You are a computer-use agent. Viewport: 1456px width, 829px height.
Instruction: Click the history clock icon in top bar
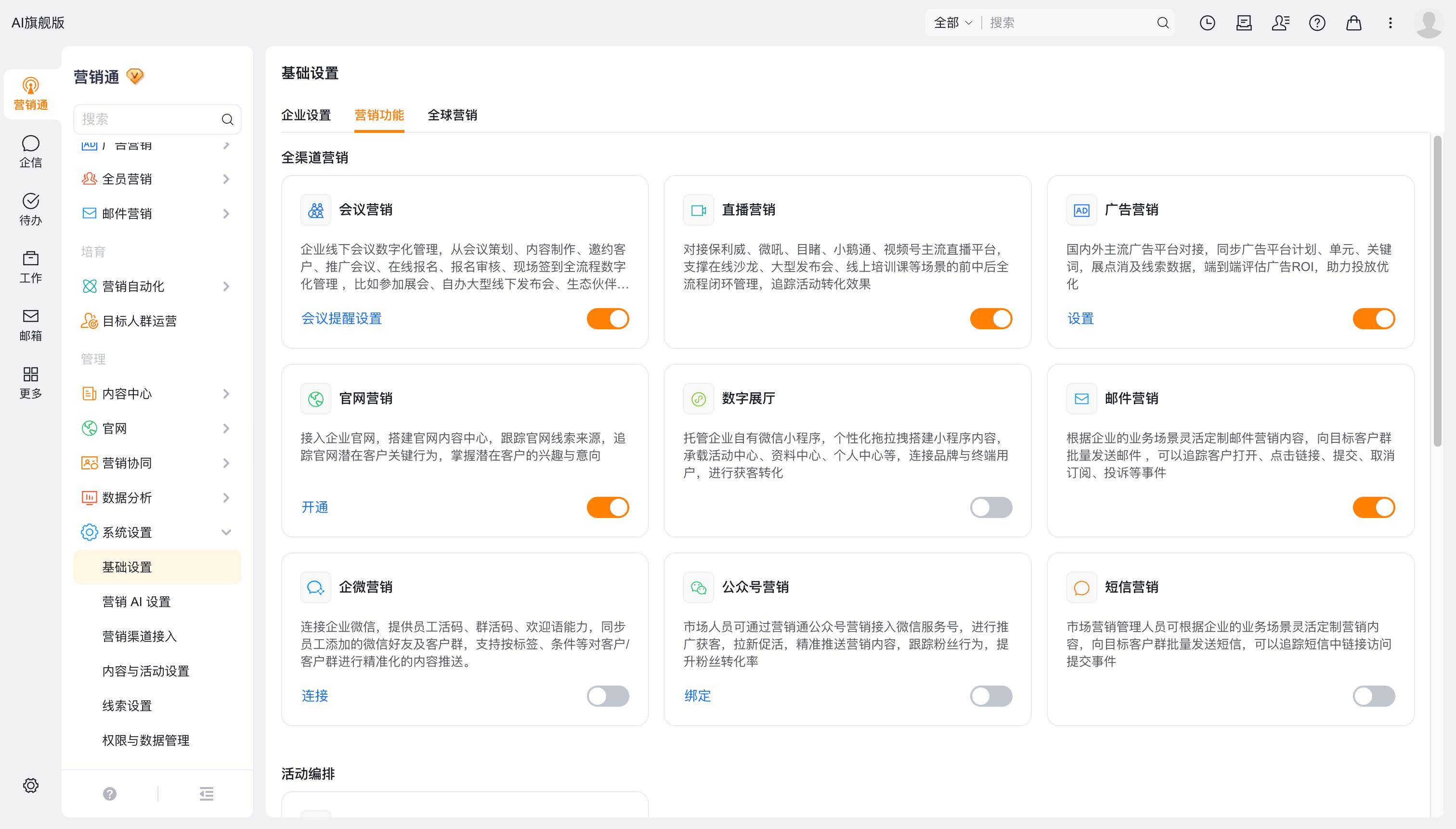click(1207, 23)
